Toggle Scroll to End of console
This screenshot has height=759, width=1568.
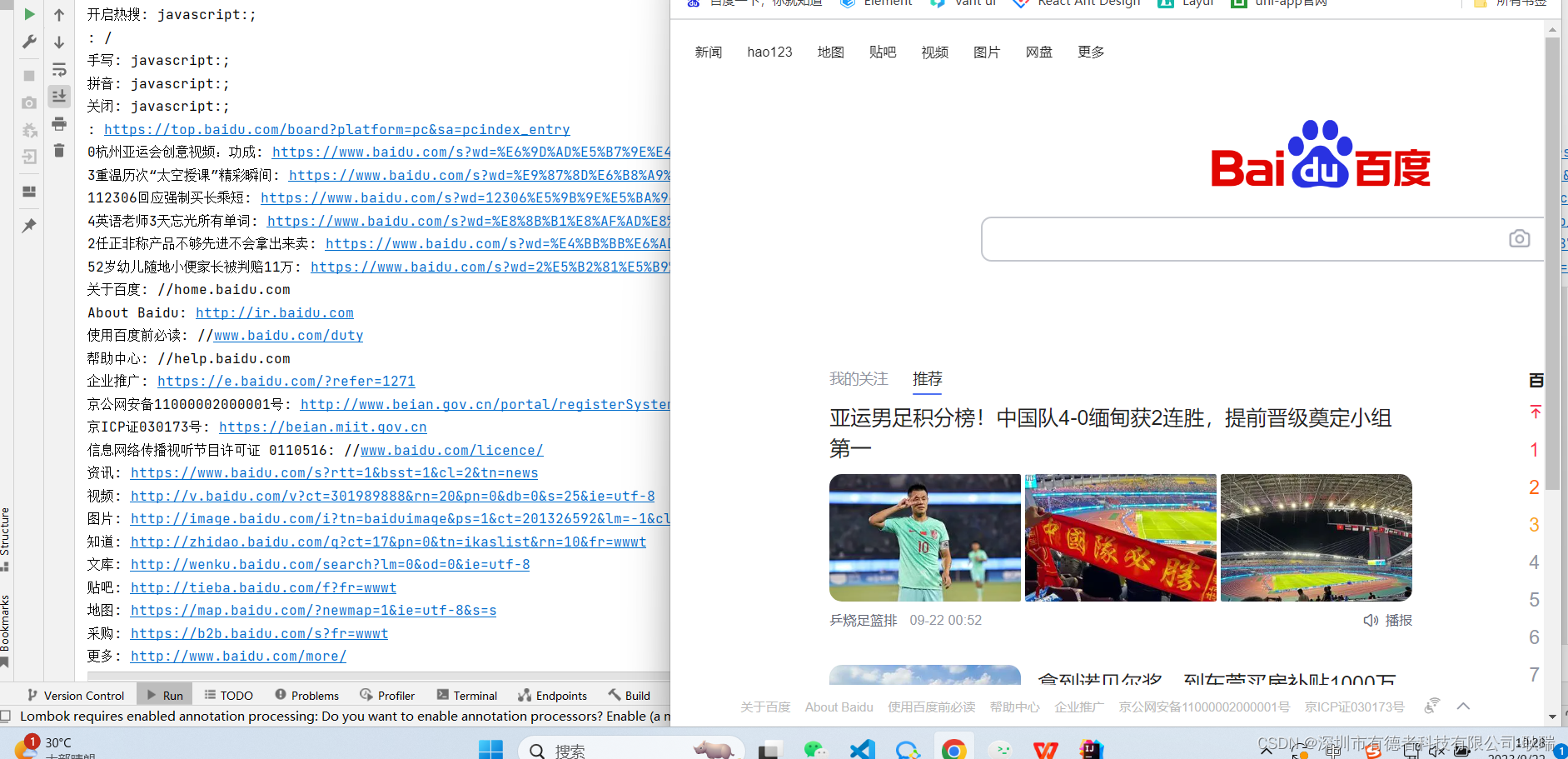59,97
